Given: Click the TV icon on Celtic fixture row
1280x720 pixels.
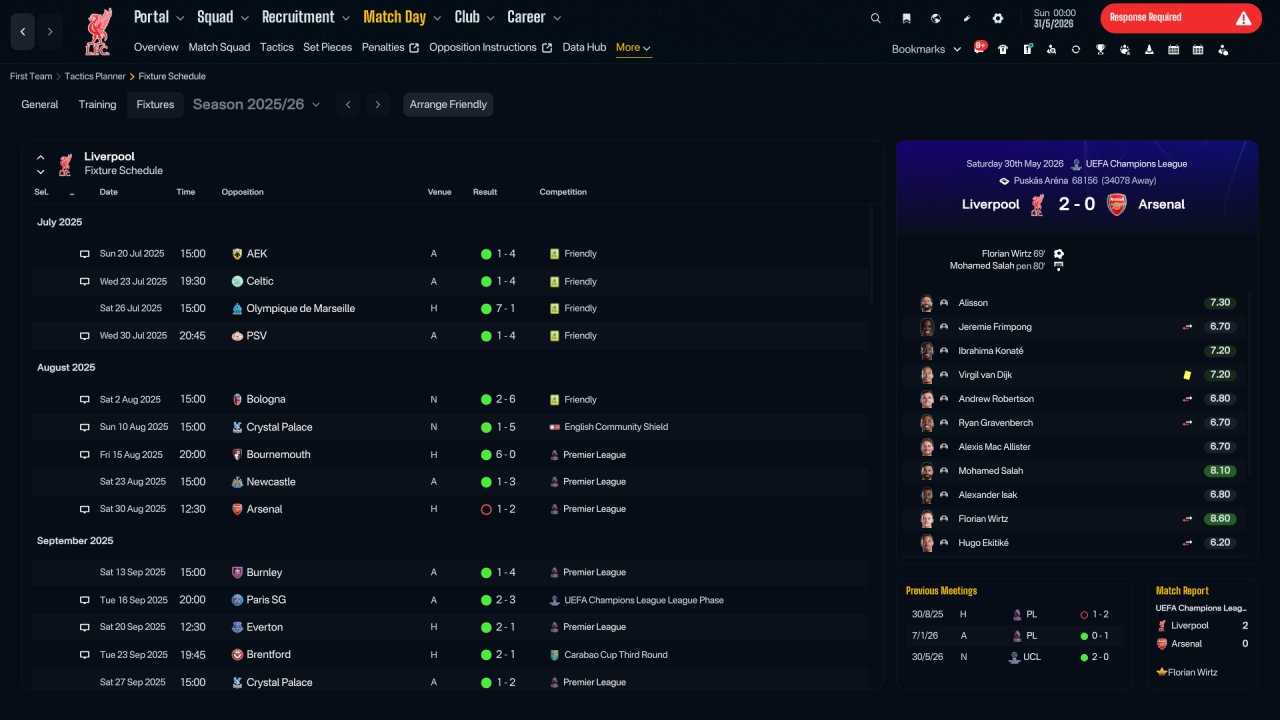Looking at the screenshot, I should pyautogui.click(x=85, y=281).
